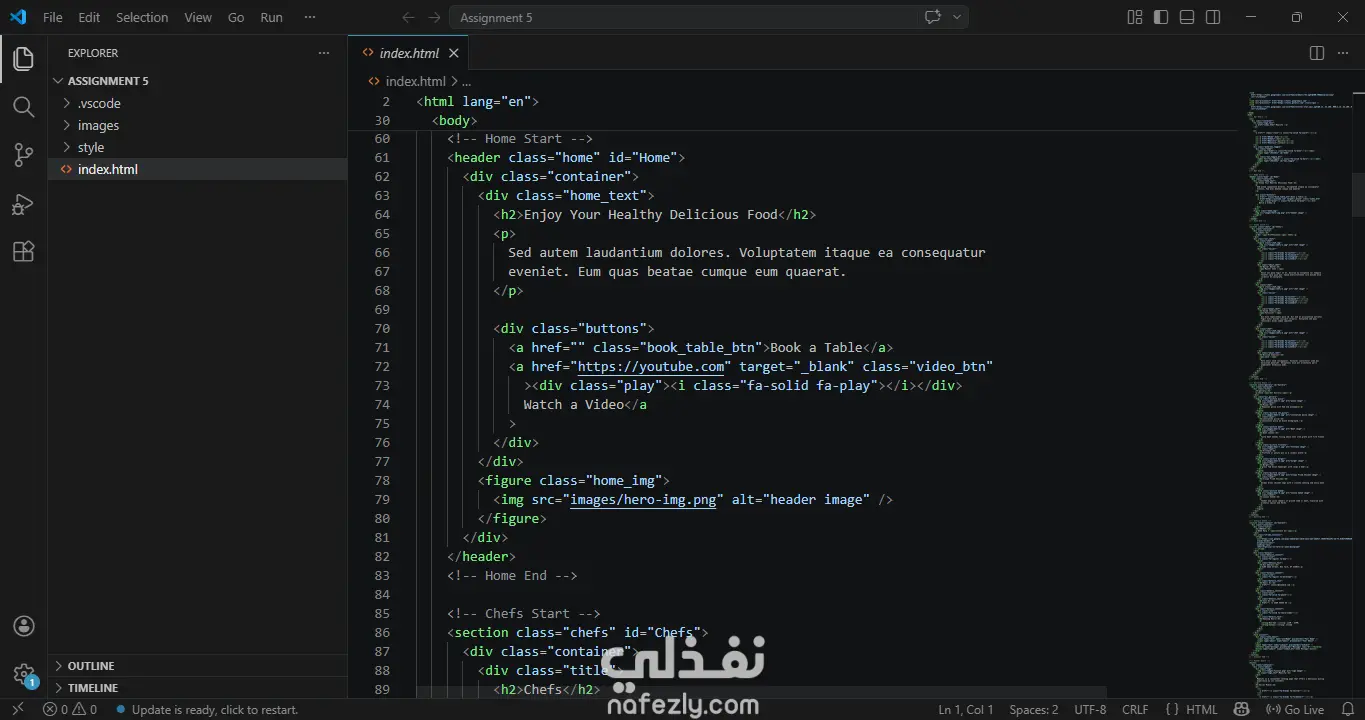Follow images/hero-img.png link in code
Viewport: 1365px width, 720px height.
[x=643, y=499]
